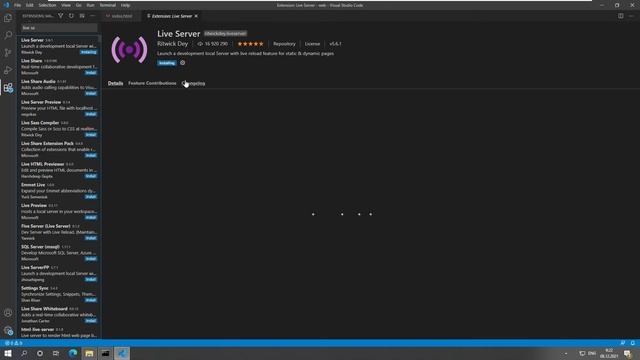
Task: Select the Extensions view icon
Action: point(8,88)
